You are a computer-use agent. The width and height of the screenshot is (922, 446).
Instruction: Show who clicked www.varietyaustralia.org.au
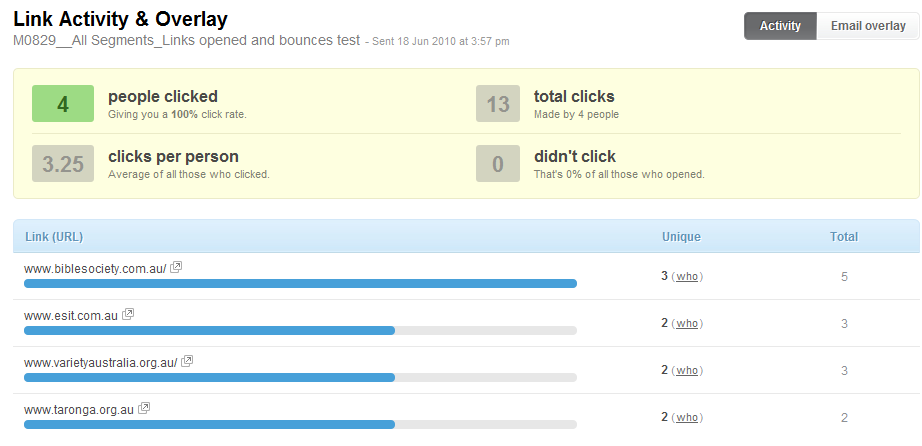pos(687,371)
